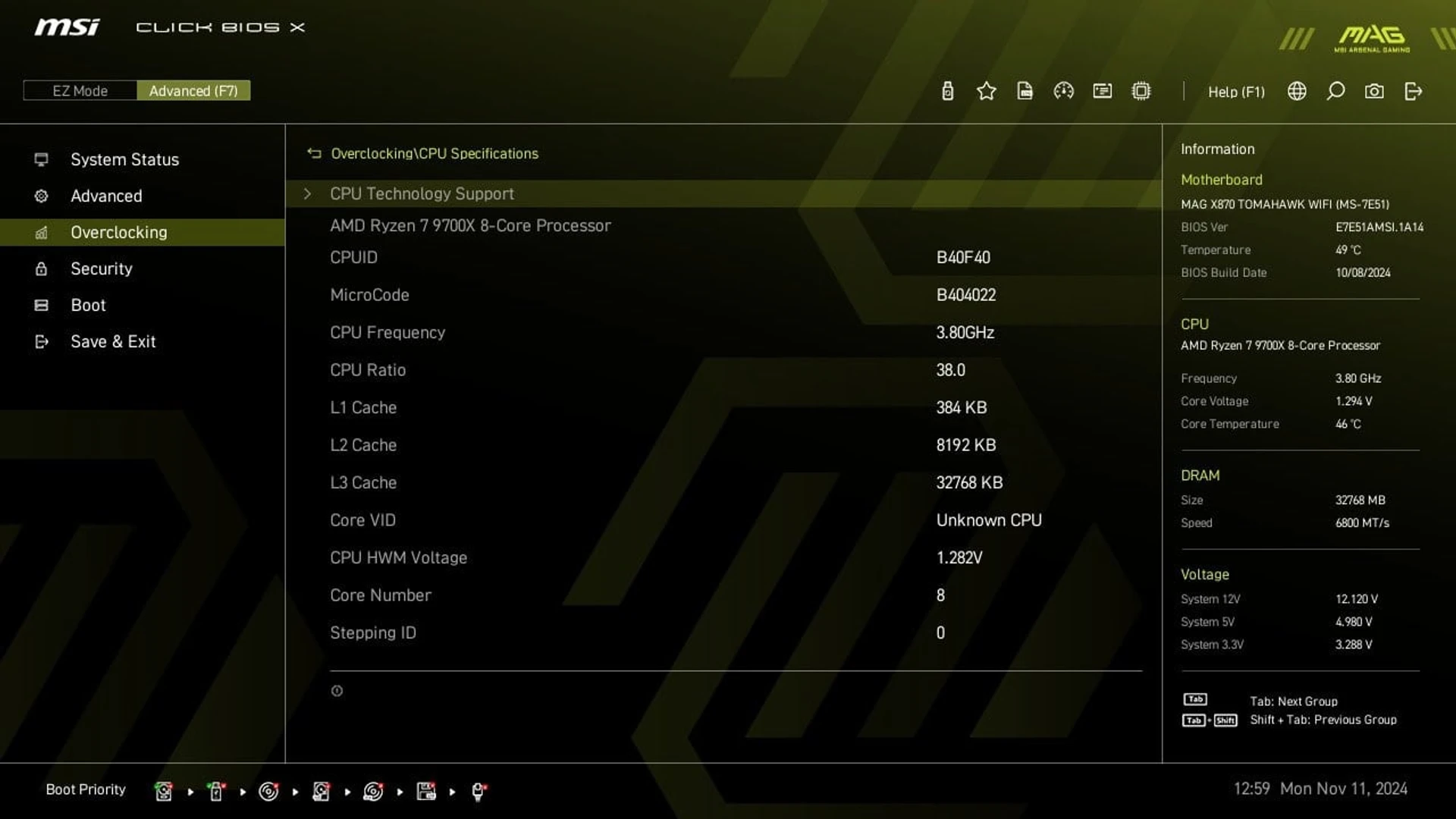Select first hard disk in Boot Priority
The image size is (1456, 819).
pyautogui.click(x=163, y=791)
